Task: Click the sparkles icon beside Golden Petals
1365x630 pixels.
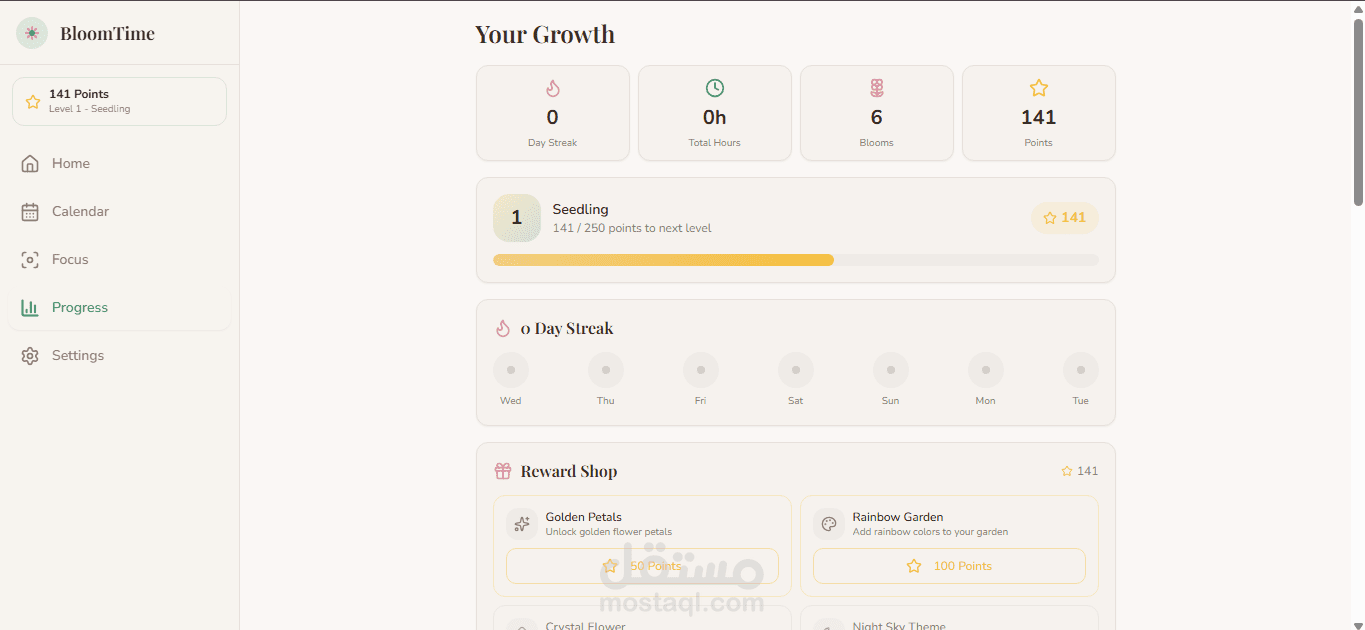Action: tap(522, 524)
